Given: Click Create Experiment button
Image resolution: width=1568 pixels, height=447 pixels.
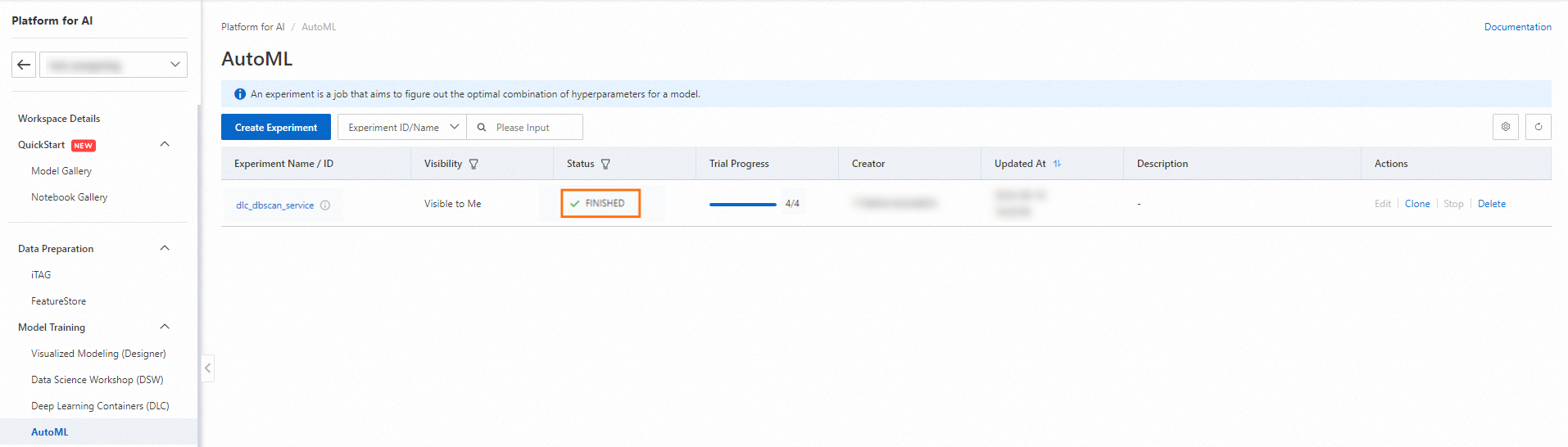Looking at the screenshot, I should click(x=276, y=127).
